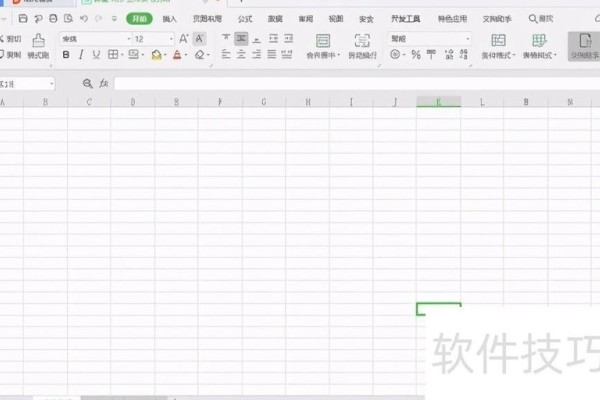This screenshot has width=600, height=400.
Task: Open the Document Assistant highlighted ribbon button
Action: [584, 46]
